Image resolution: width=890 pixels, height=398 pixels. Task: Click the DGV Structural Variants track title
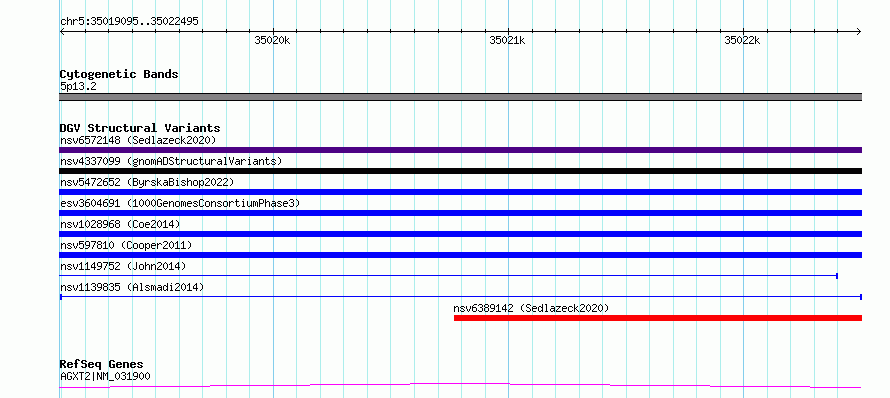[140, 128]
